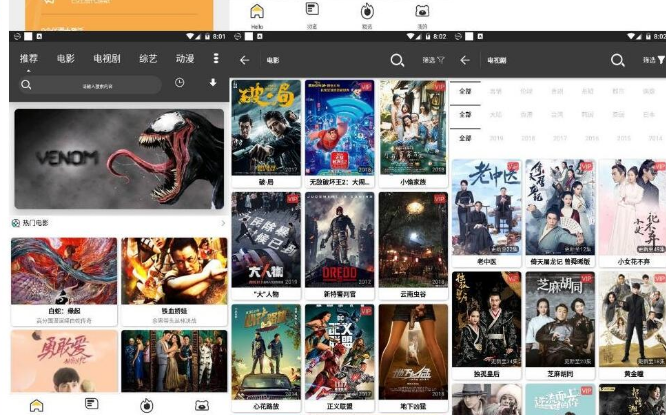
Task: Open the 铁血拼搏 movie card with the fighter
Action: tap(174, 281)
